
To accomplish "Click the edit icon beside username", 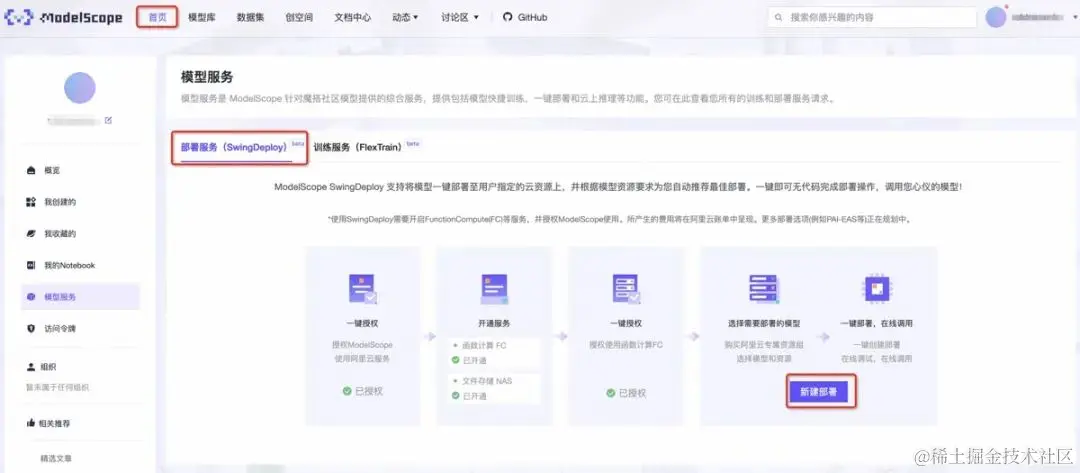I will click(x=108, y=120).
